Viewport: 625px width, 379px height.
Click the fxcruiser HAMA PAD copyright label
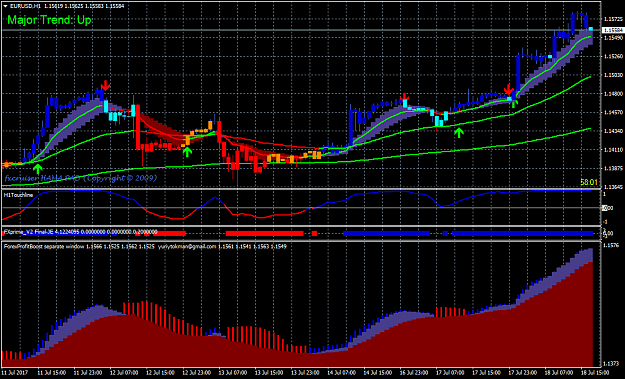[x=81, y=178]
